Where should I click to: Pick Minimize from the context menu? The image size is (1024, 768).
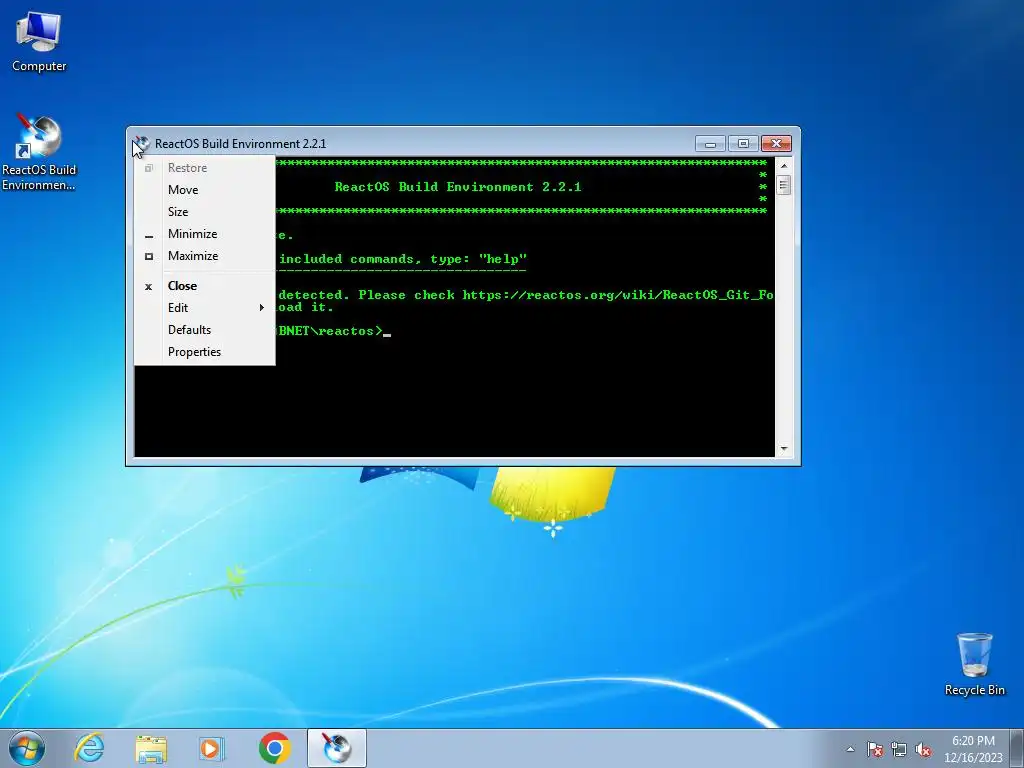pyautogui.click(x=204, y=234)
